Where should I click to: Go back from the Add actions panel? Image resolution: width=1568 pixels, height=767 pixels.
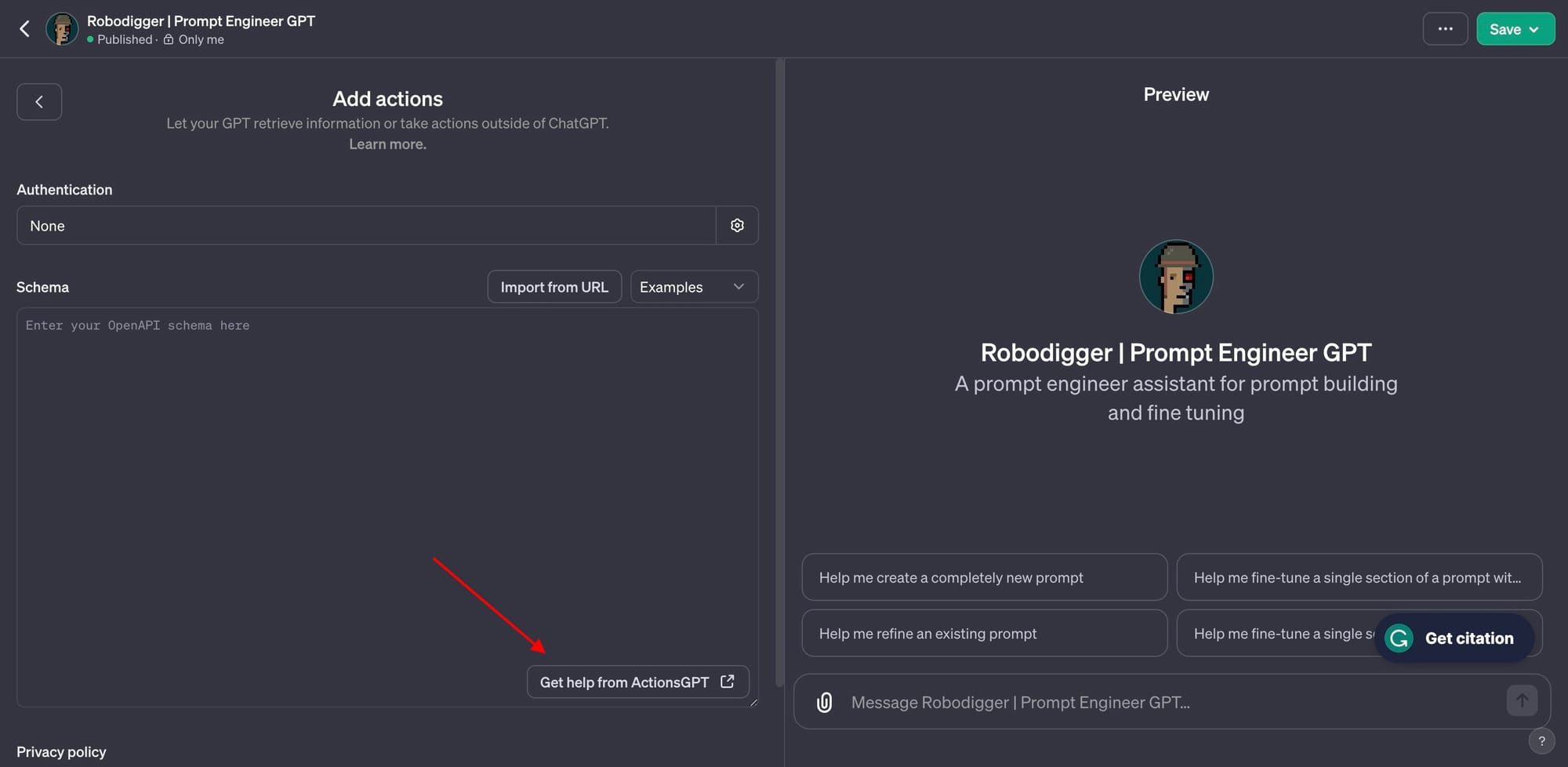(39, 102)
